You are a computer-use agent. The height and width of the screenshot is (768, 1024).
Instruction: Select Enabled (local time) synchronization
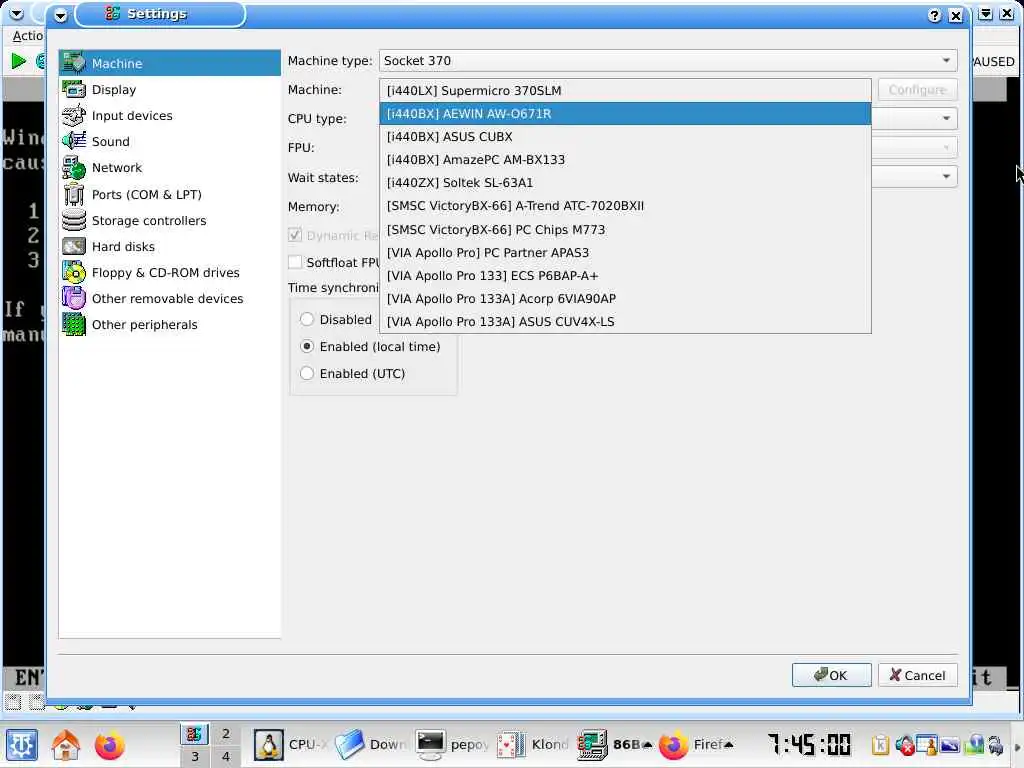point(370,347)
